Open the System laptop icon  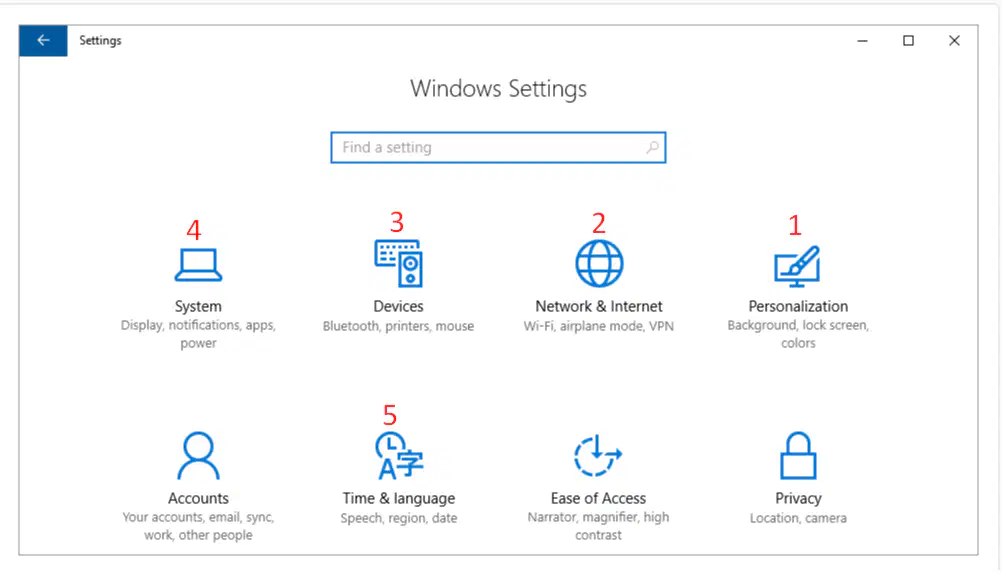coord(198,265)
